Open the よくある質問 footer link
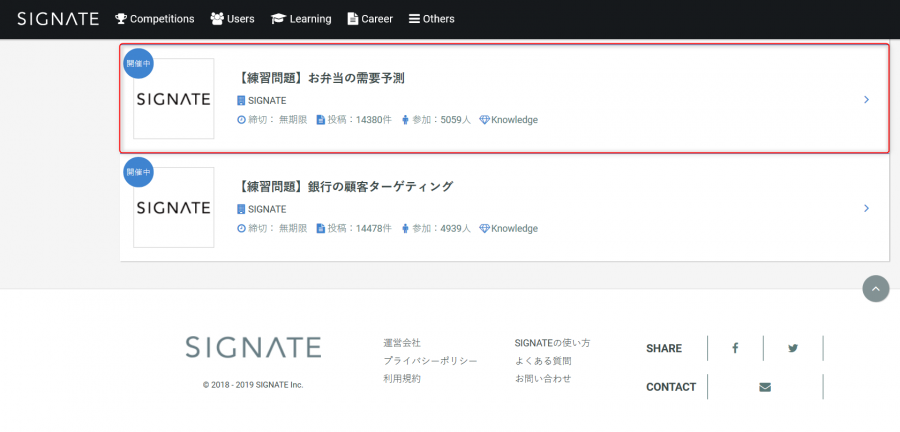 (x=543, y=361)
